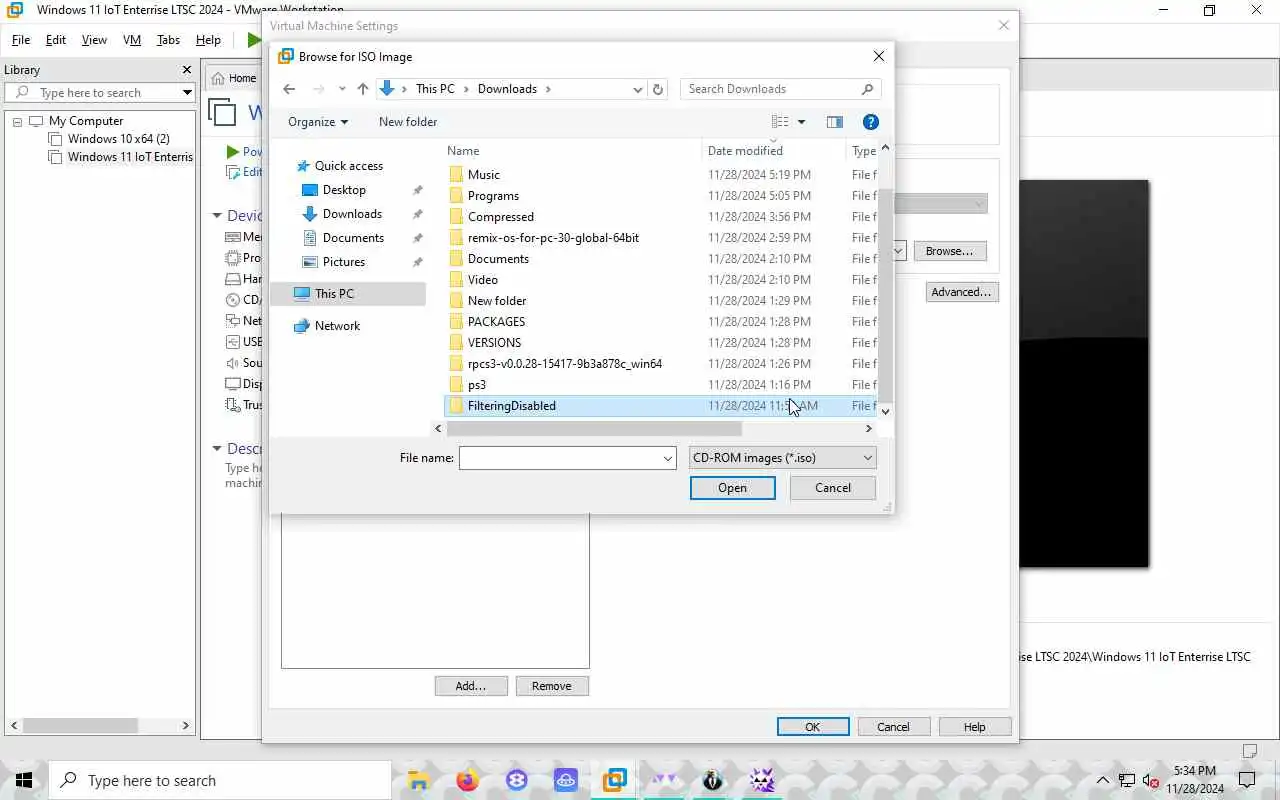This screenshot has height=800, width=1280.
Task: Open Firefox from the taskbar
Action: 467,780
